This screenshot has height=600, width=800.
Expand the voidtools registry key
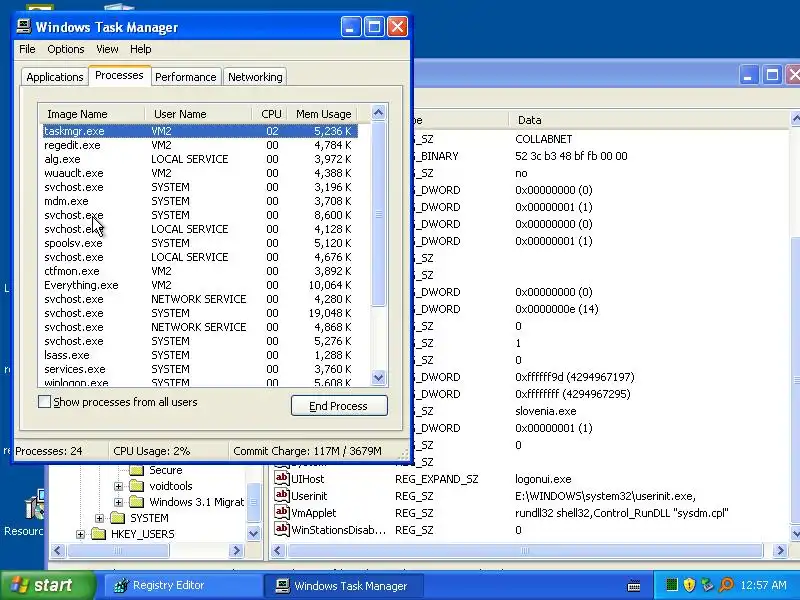118,486
